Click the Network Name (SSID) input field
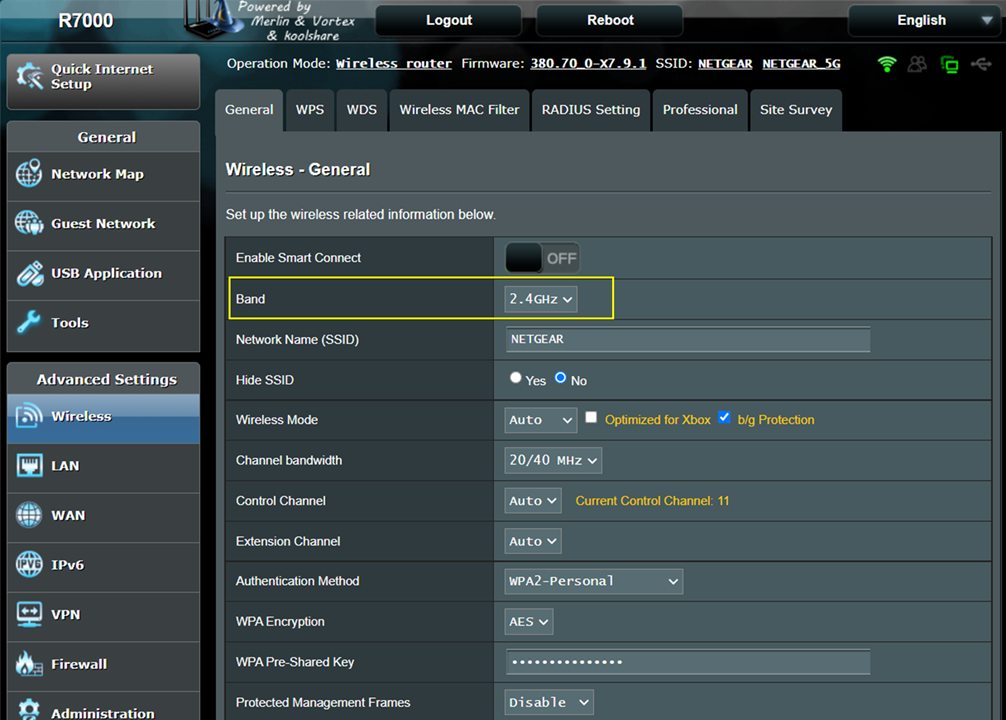1006x720 pixels. point(688,340)
